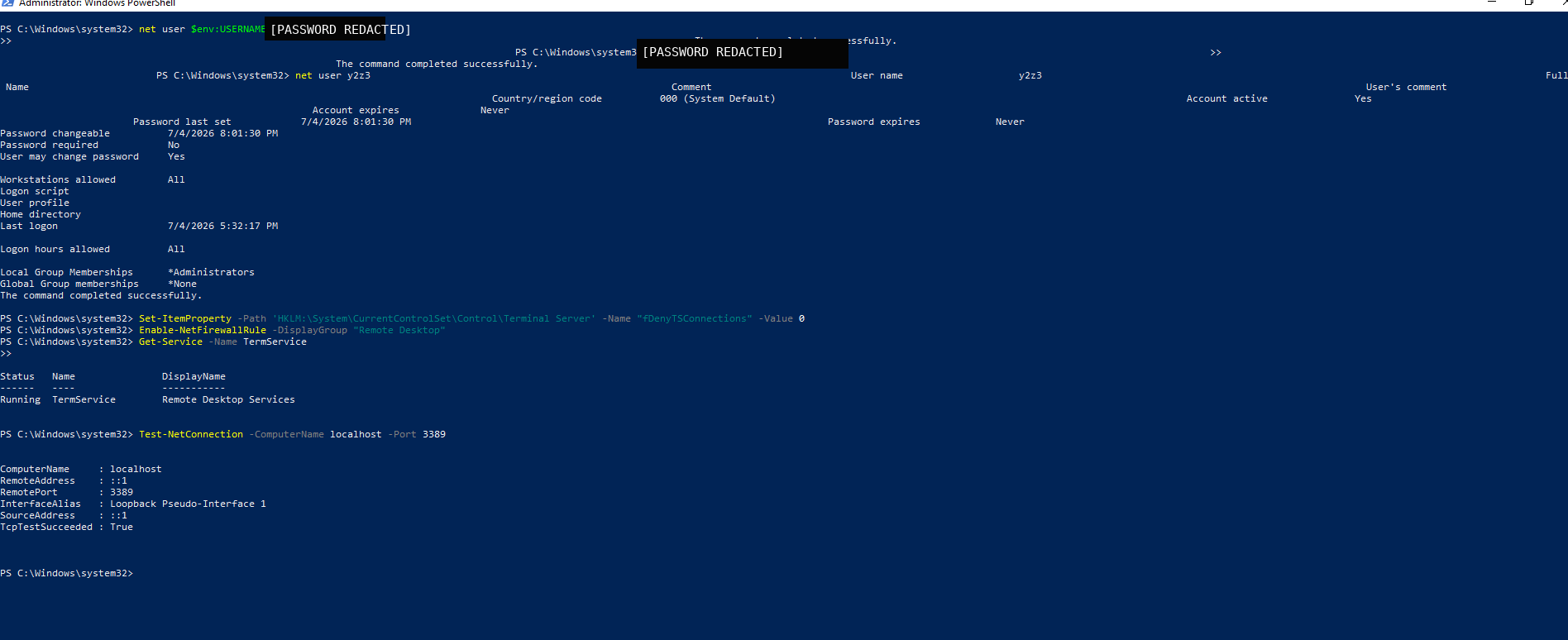Open the PowerShell window system menu icon
Image resolution: width=1568 pixels, height=640 pixels.
7,3
